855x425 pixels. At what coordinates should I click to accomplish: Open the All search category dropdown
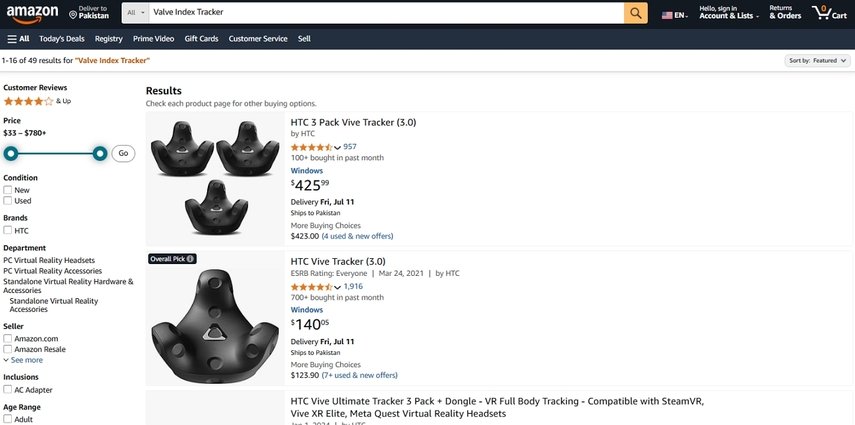(136, 13)
